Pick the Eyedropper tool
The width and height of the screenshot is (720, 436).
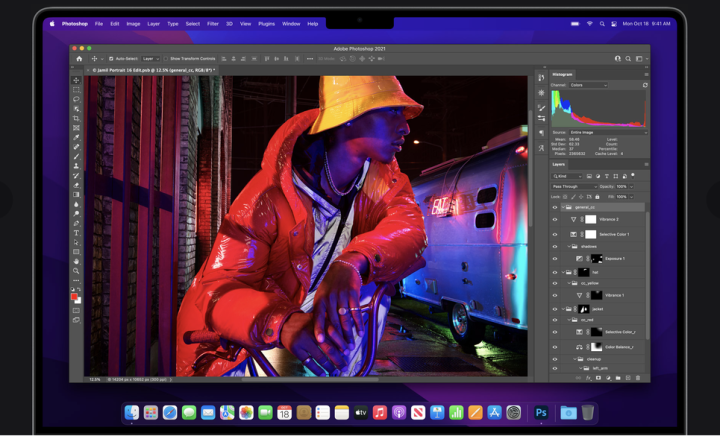pyautogui.click(x=76, y=138)
